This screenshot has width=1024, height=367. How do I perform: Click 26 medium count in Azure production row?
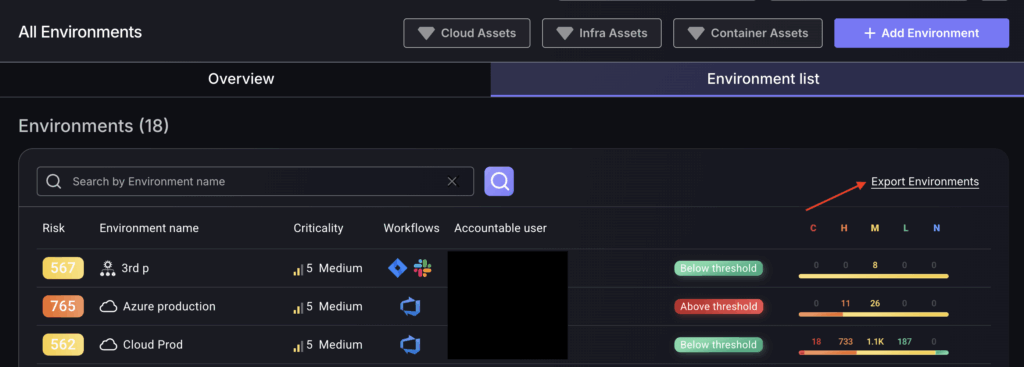click(x=874, y=303)
